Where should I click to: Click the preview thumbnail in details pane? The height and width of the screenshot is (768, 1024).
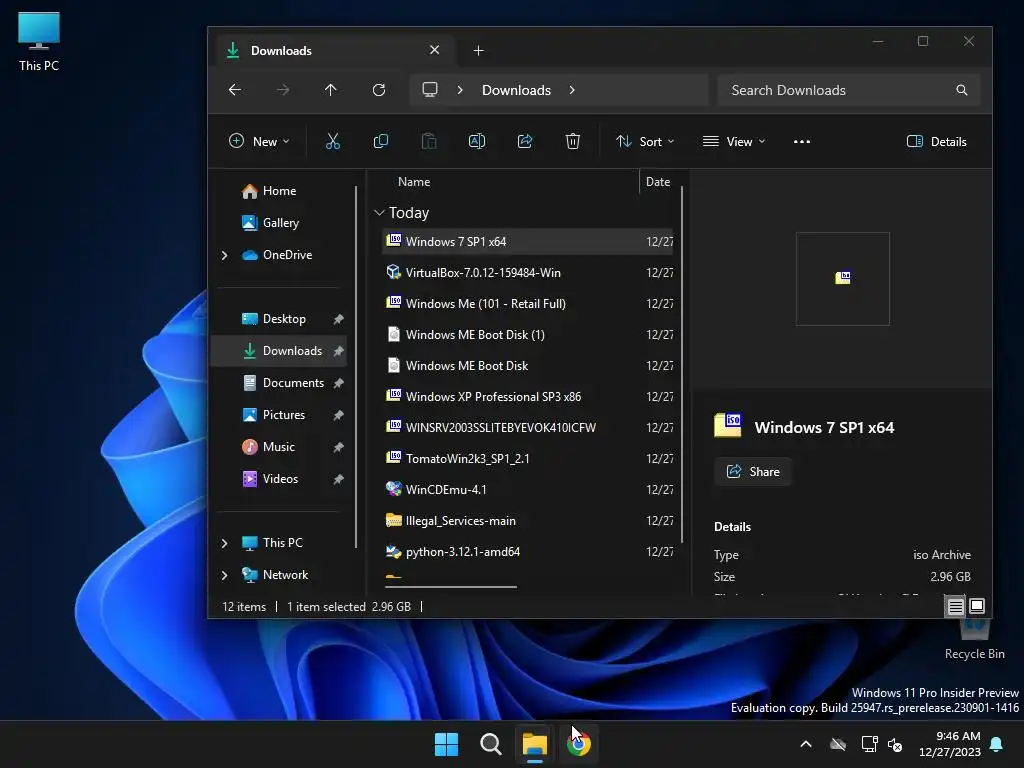tap(842, 279)
